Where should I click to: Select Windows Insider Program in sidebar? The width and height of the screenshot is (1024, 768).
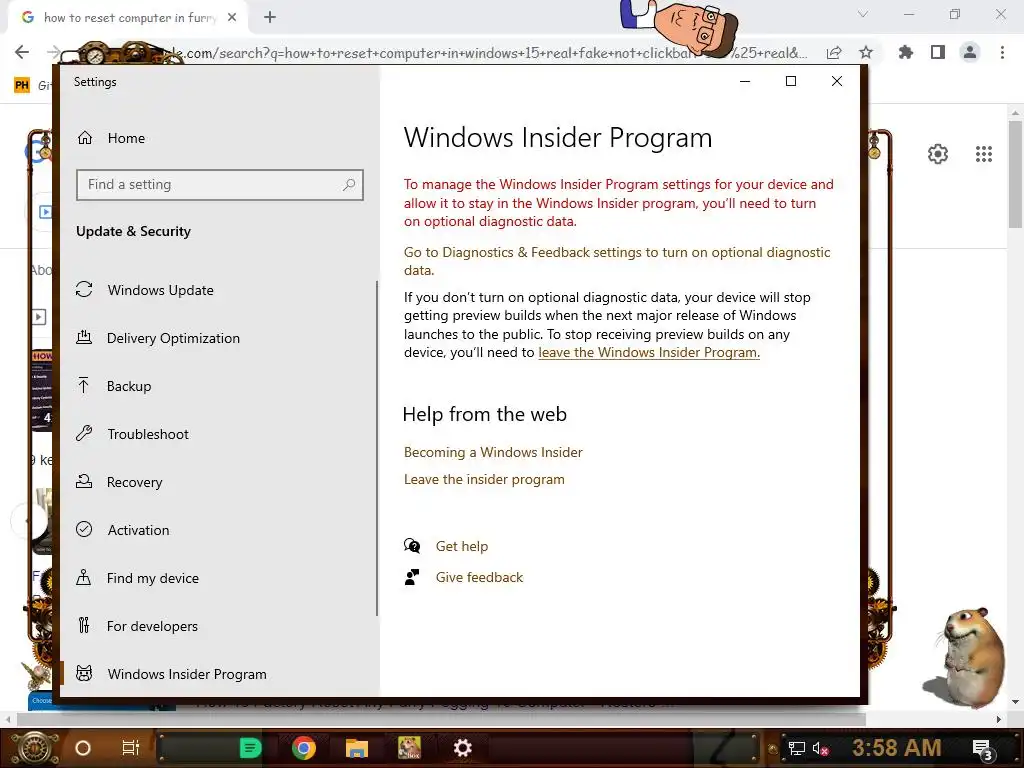(x=187, y=674)
